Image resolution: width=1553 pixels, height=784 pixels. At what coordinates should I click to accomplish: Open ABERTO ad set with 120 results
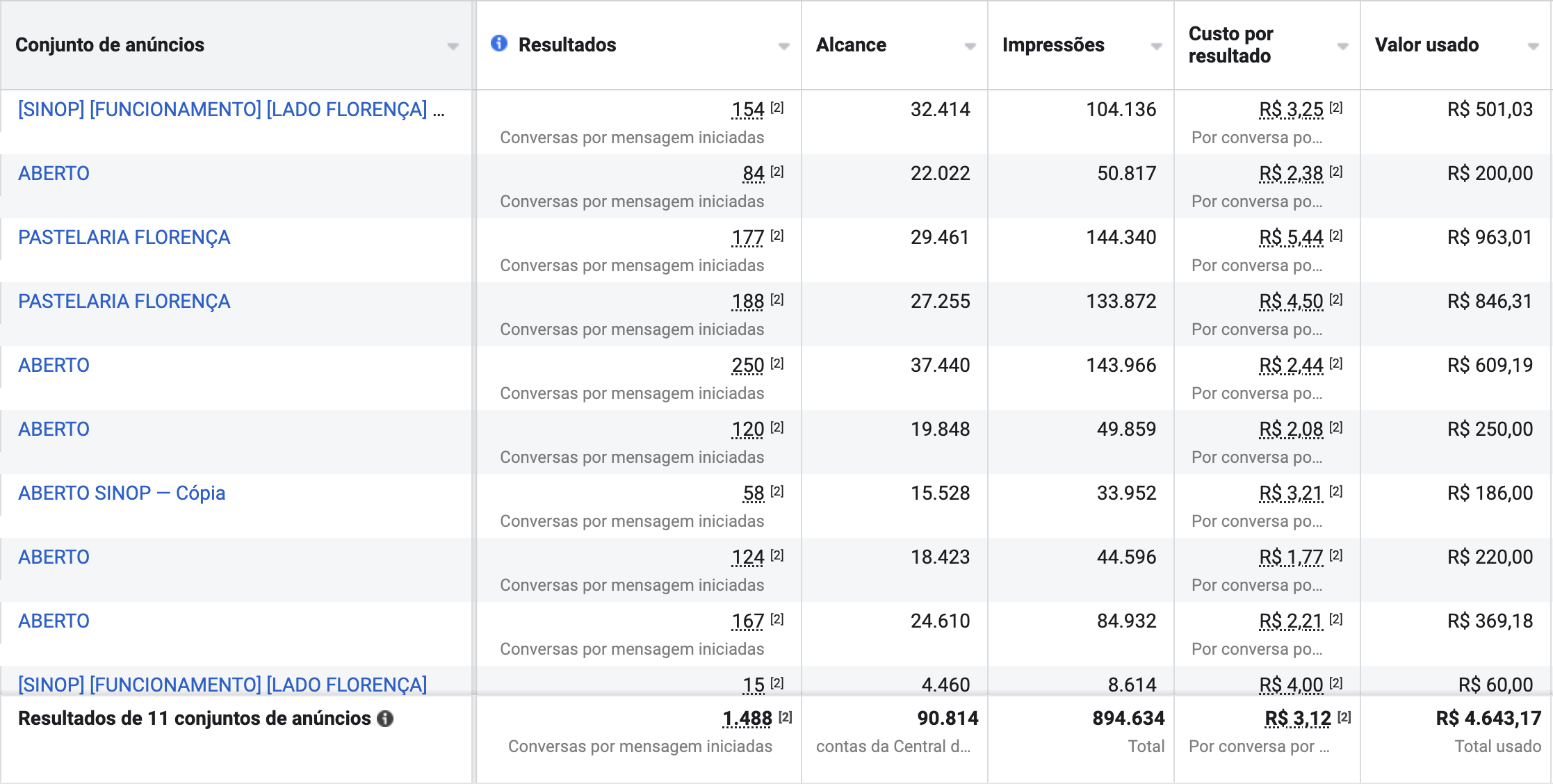(x=54, y=430)
